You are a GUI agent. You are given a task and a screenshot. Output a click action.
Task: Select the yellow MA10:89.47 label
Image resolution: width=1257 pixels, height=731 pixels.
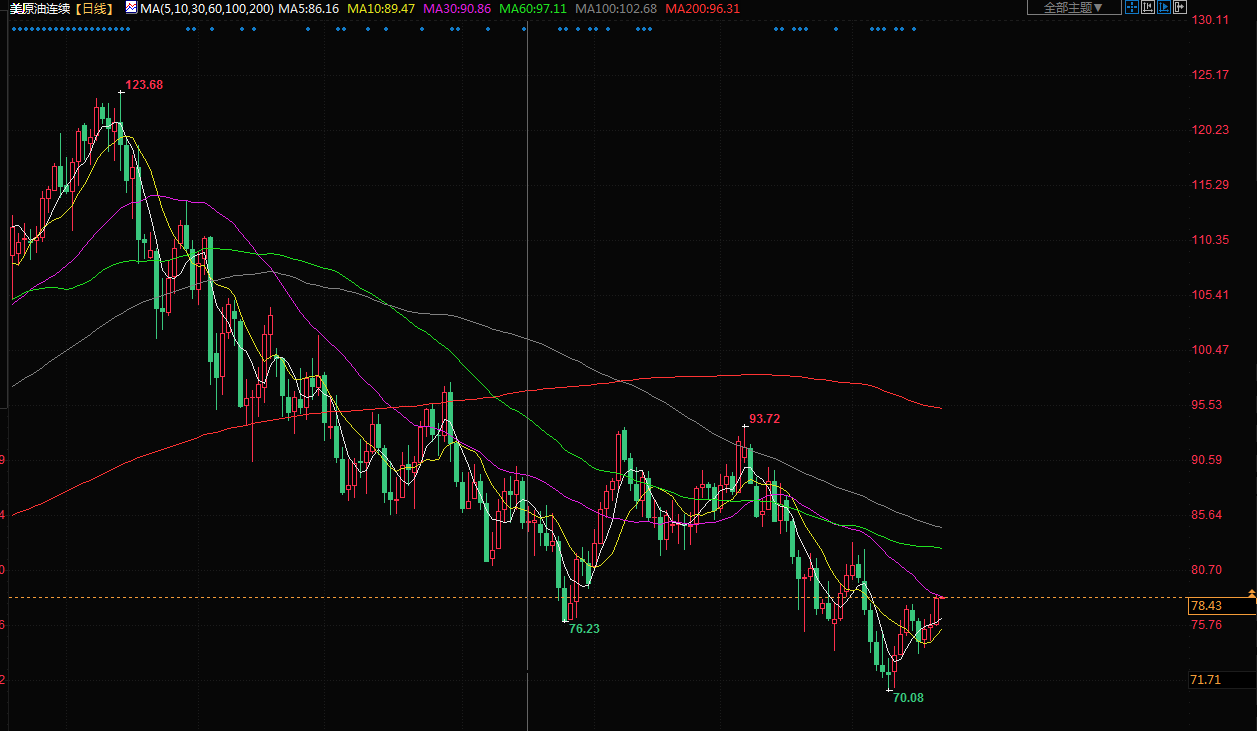pyautogui.click(x=381, y=8)
